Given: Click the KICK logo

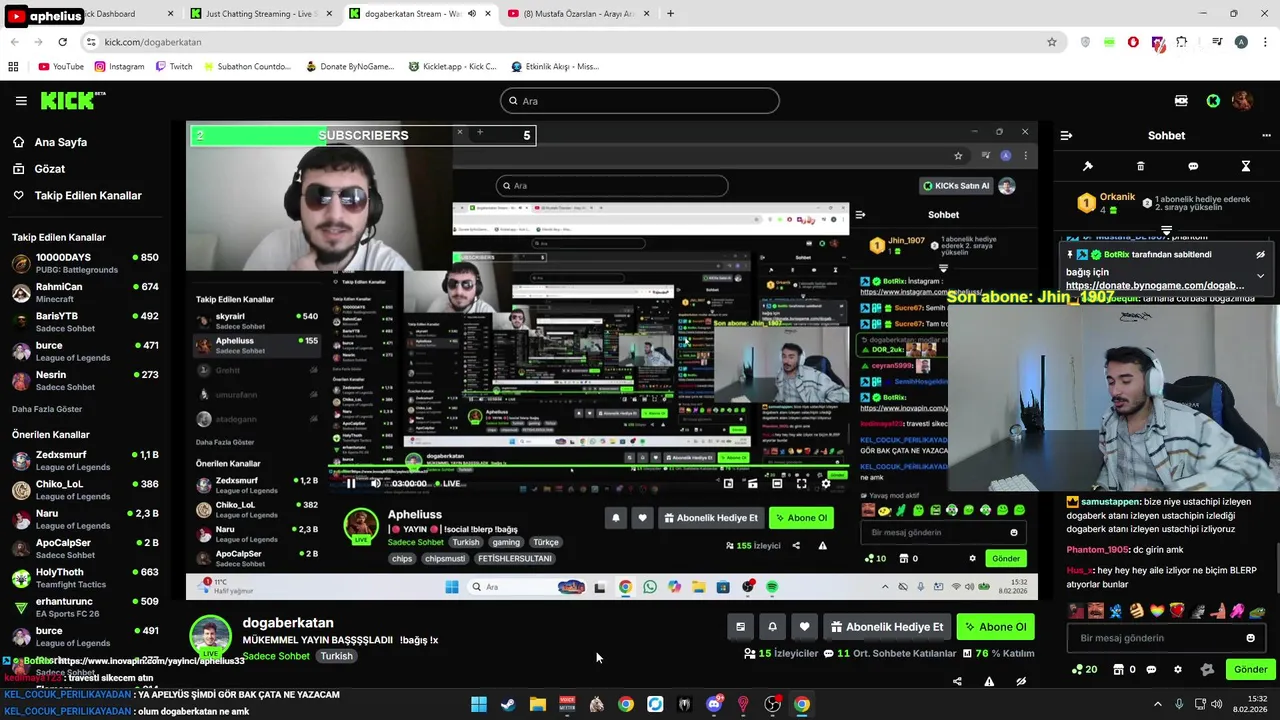Looking at the screenshot, I should [72, 100].
